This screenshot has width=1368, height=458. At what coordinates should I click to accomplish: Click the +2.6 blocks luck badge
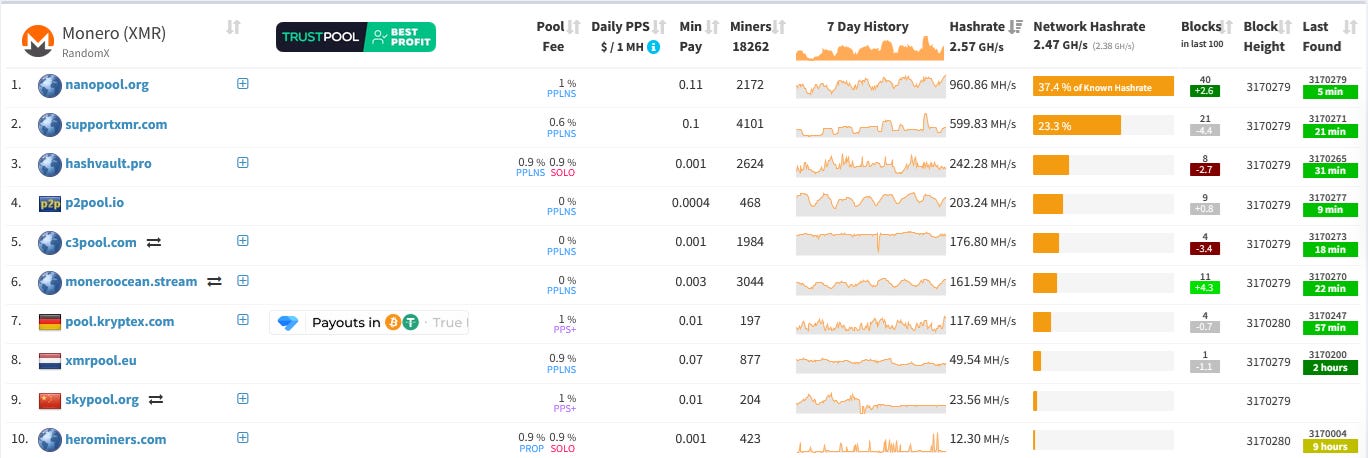[x=1204, y=91]
